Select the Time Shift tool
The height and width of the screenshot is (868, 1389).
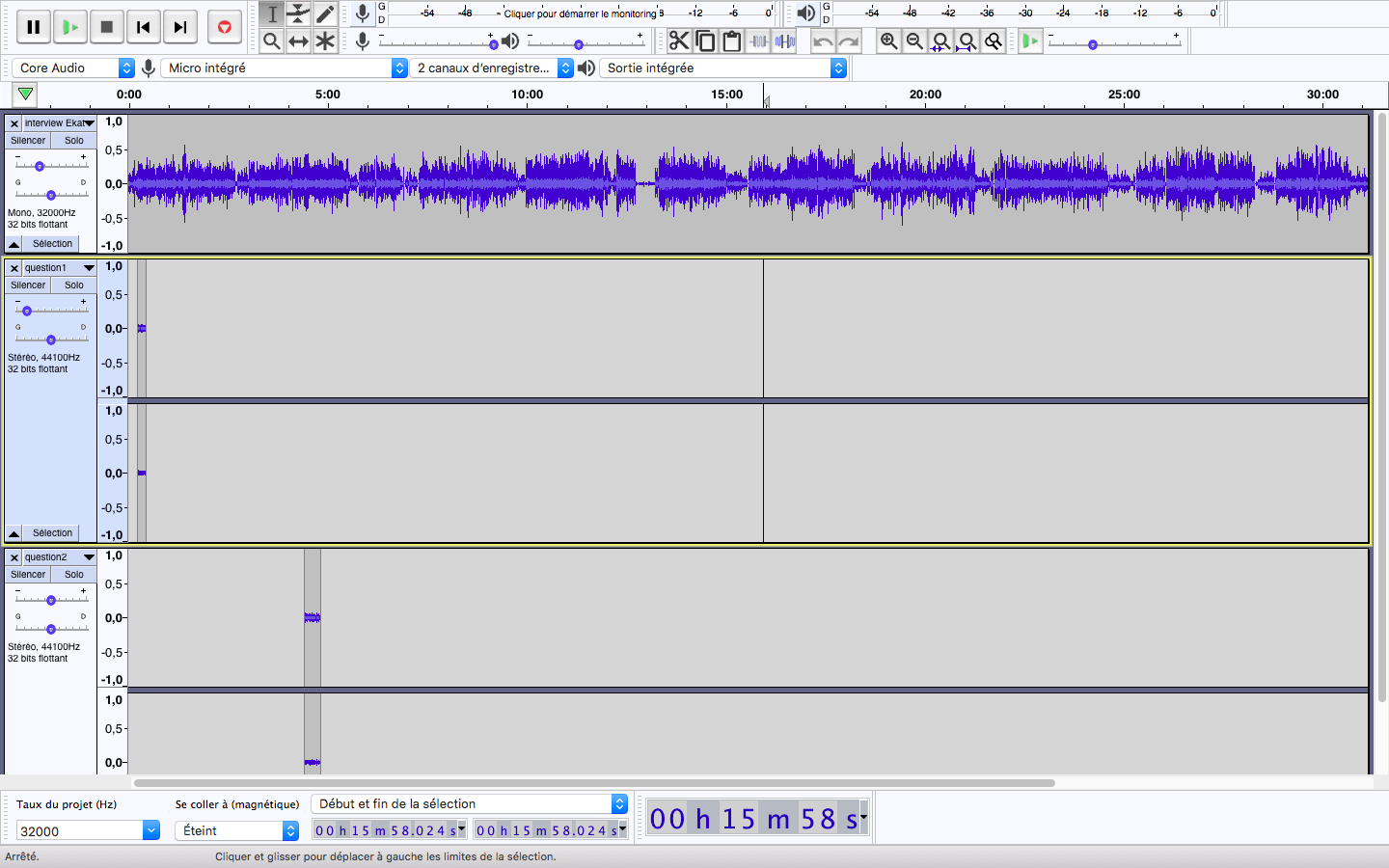298,41
